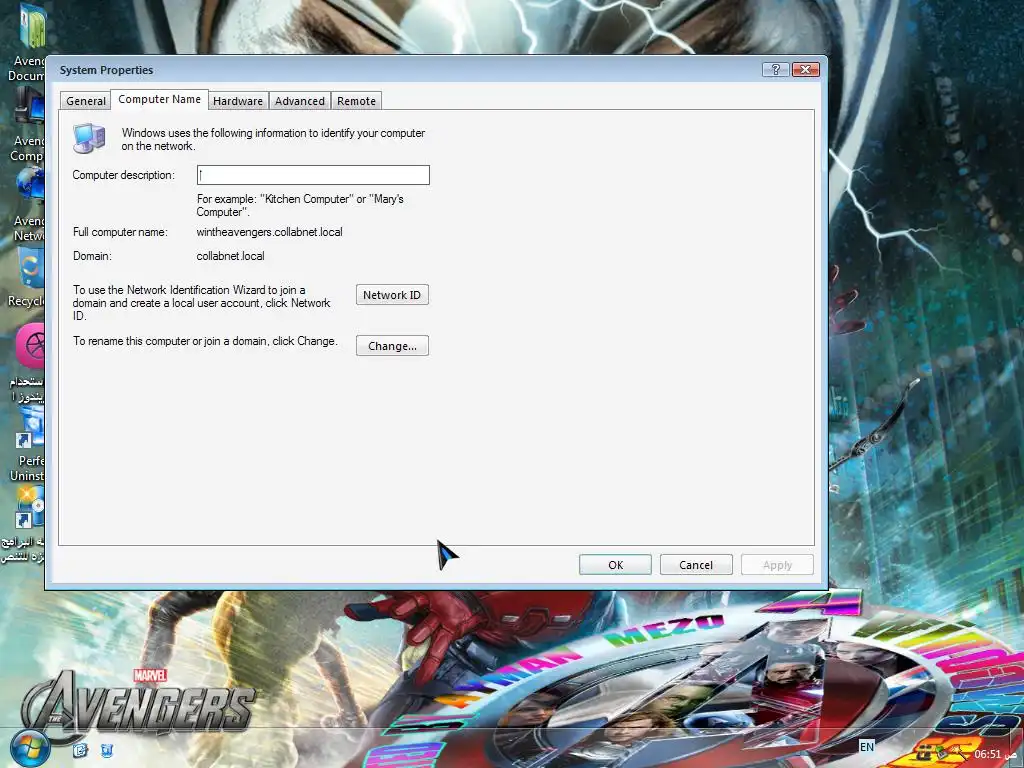The width and height of the screenshot is (1024, 768).
Task: Click the safely remove hardware tray icon
Action: pyautogui.click(x=940, y=753)
